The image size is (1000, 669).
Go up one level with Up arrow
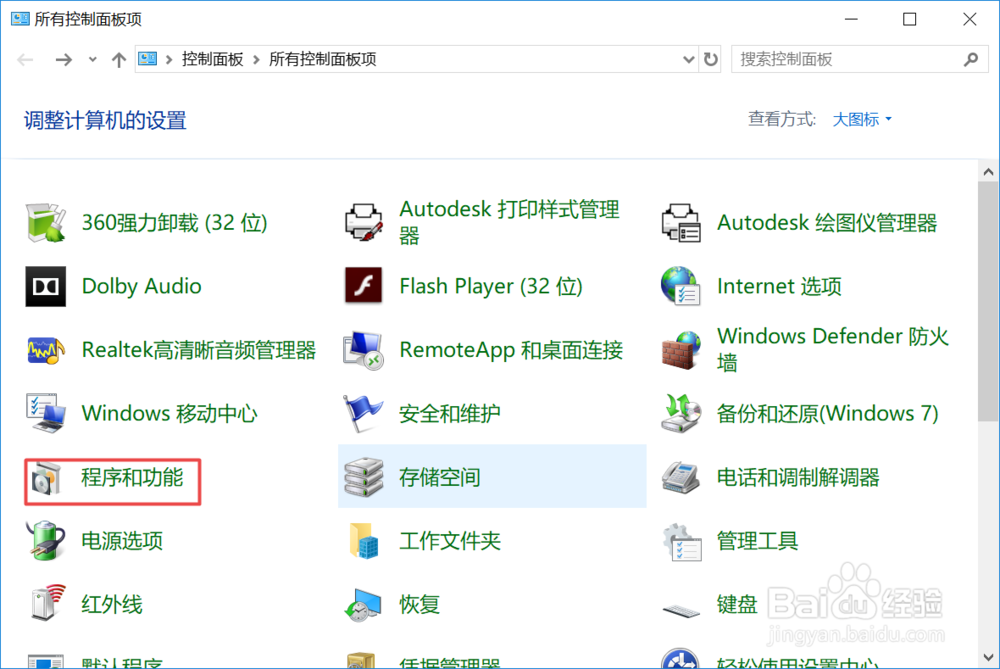pyautogui.click(x=119, y=59)
